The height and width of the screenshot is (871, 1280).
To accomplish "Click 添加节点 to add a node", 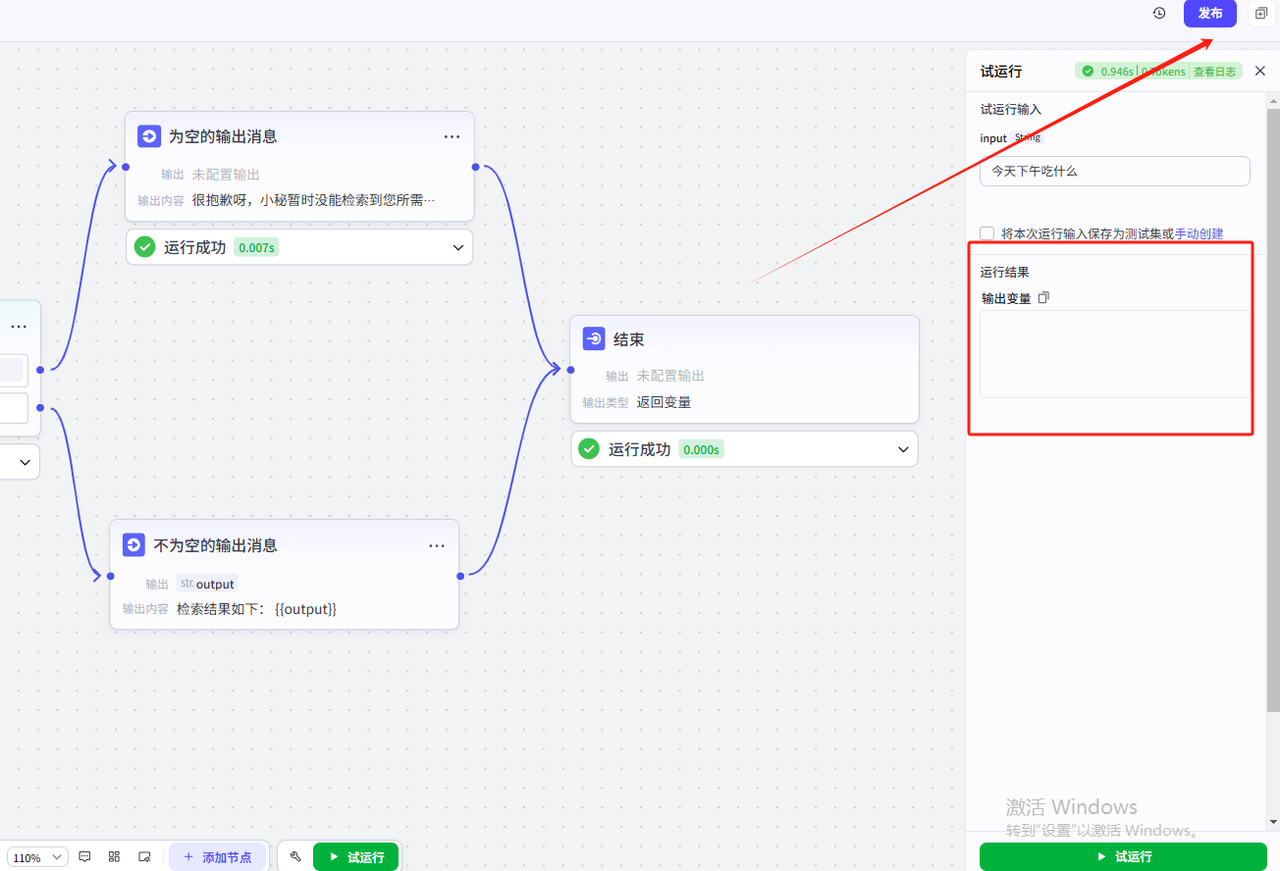I will point(217,857).
